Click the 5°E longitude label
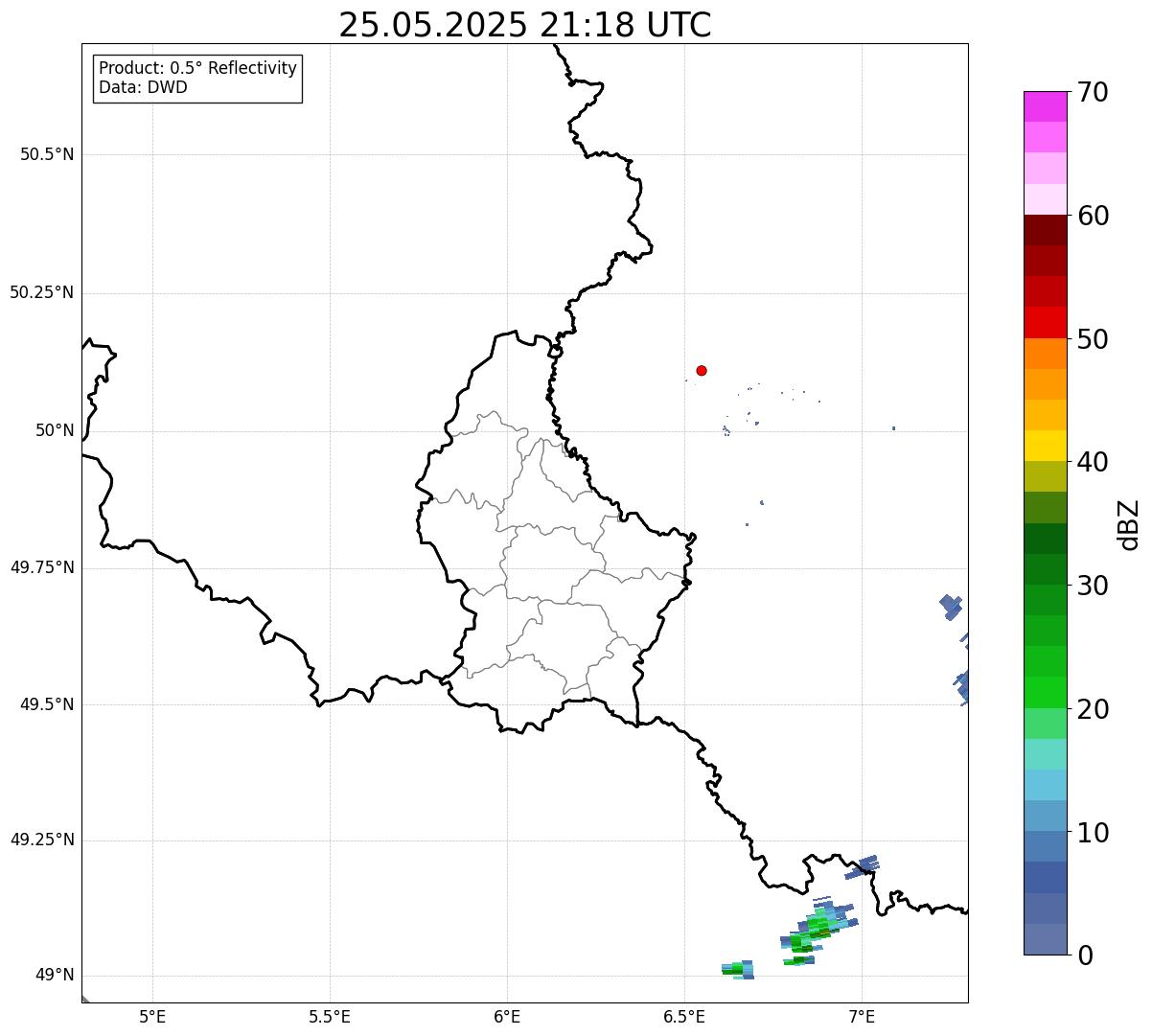Image resolution: width=1152 pixels, height=1036 pixels. pyautogui.click(x=152, y=1017)
